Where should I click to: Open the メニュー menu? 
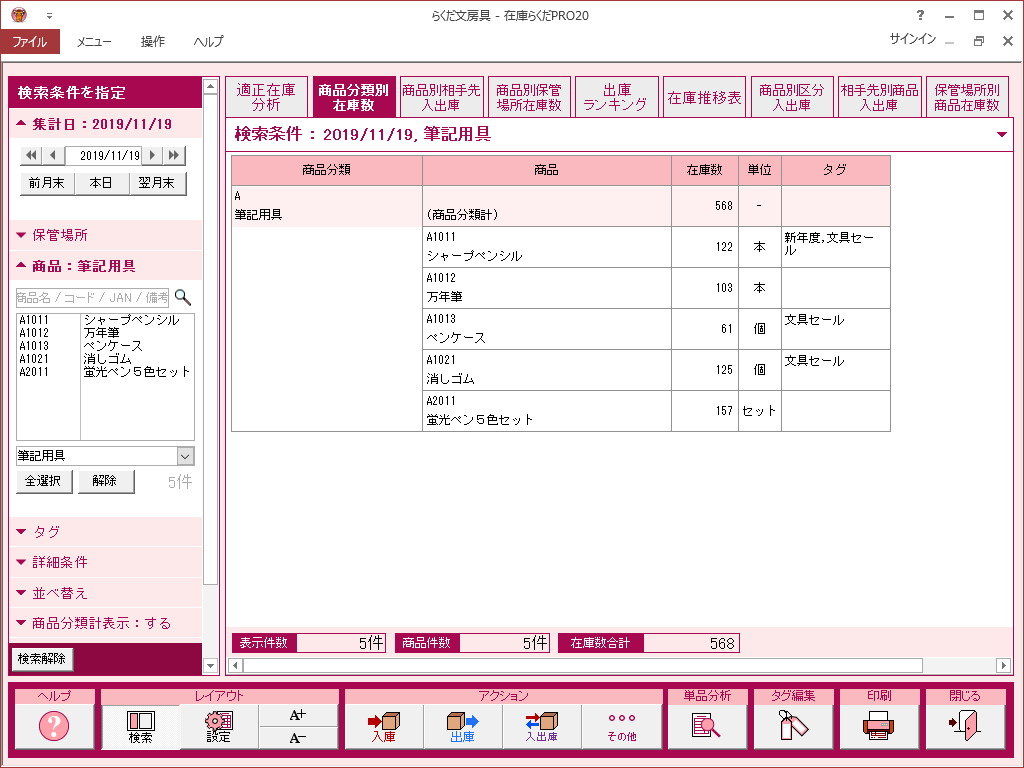[x=93, y=41]
